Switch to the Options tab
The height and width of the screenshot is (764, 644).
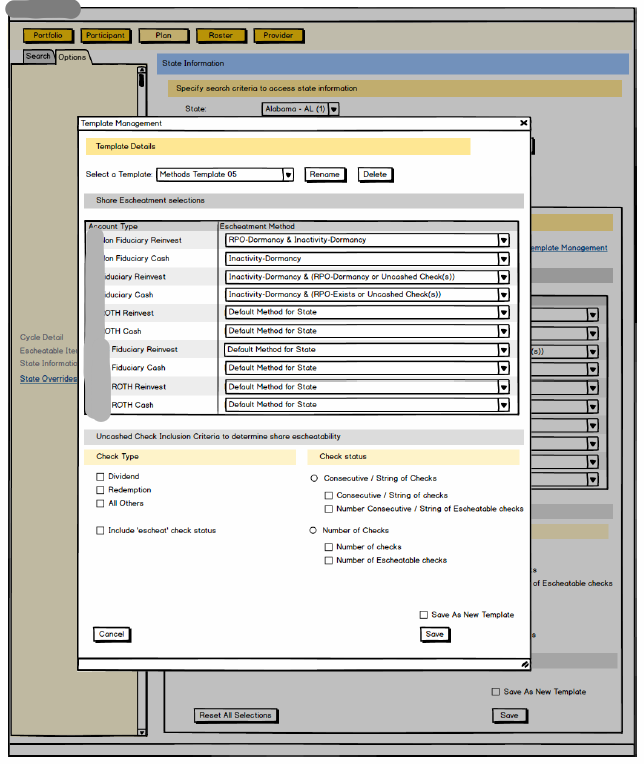click(72, 57)
